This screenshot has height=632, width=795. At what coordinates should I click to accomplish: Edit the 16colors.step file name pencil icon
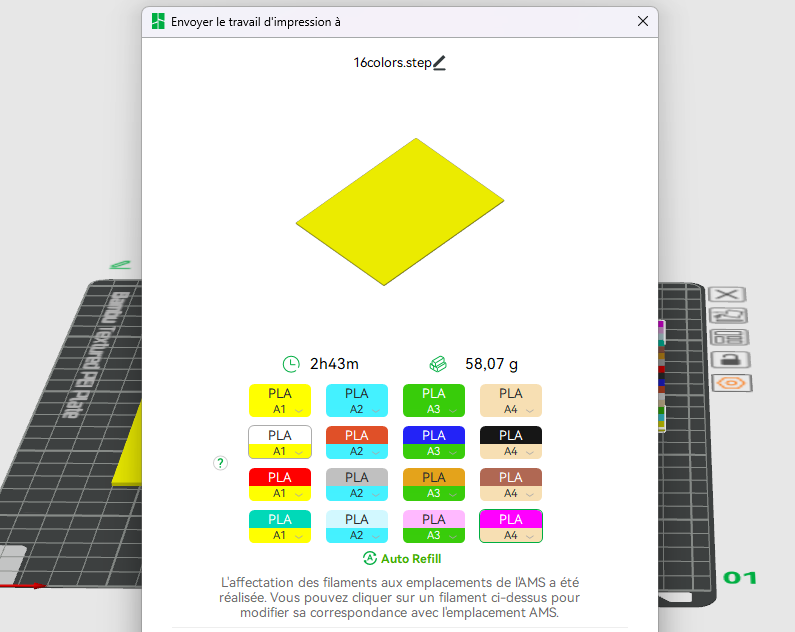(x=439, y=63)
